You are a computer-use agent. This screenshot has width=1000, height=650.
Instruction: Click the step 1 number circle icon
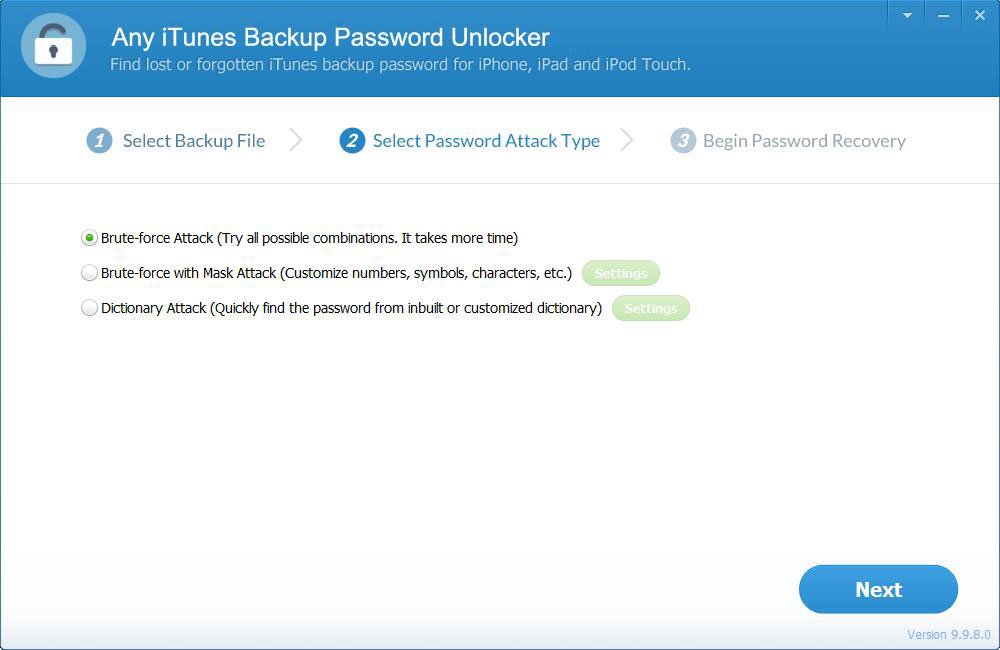(99, 141)
